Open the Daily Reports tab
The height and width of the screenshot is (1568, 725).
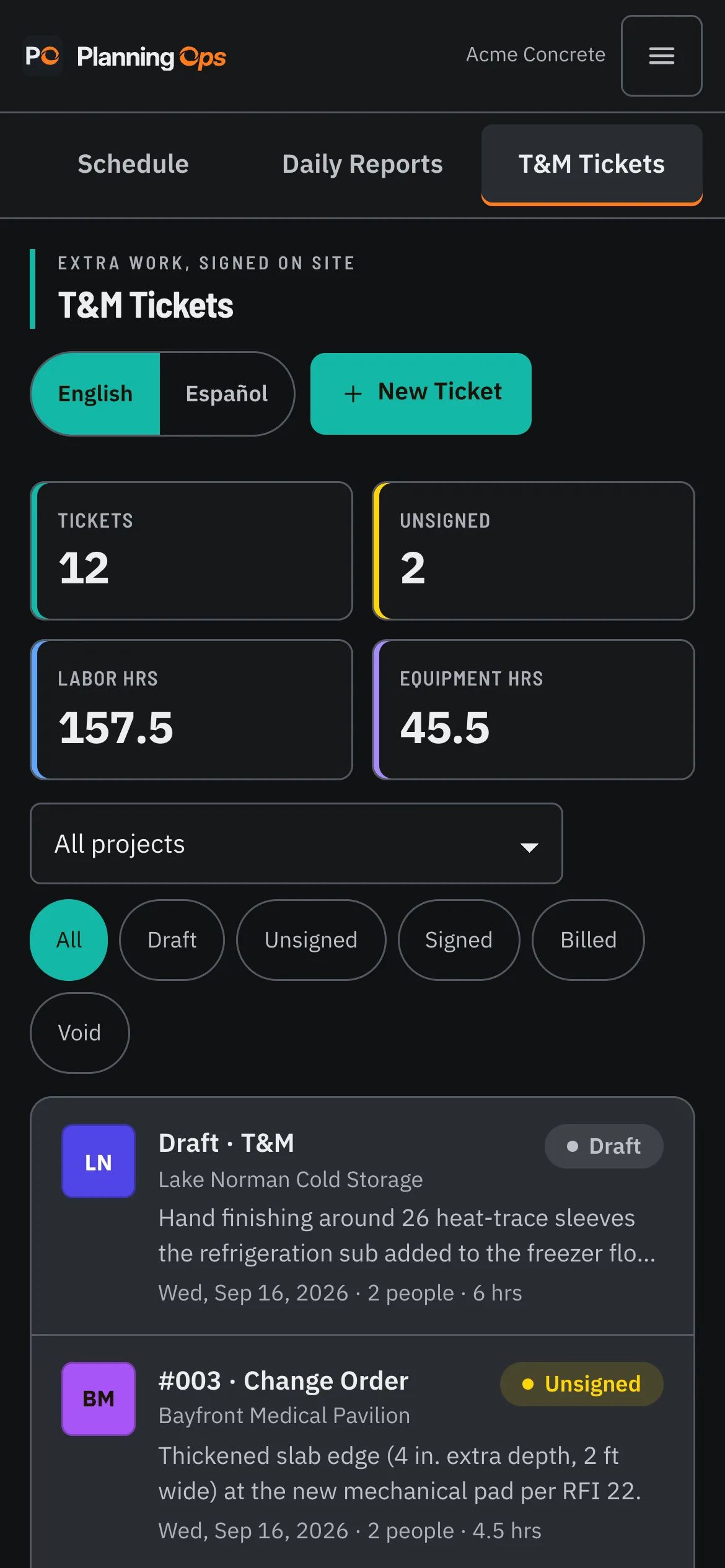click(x=362, y=165)
